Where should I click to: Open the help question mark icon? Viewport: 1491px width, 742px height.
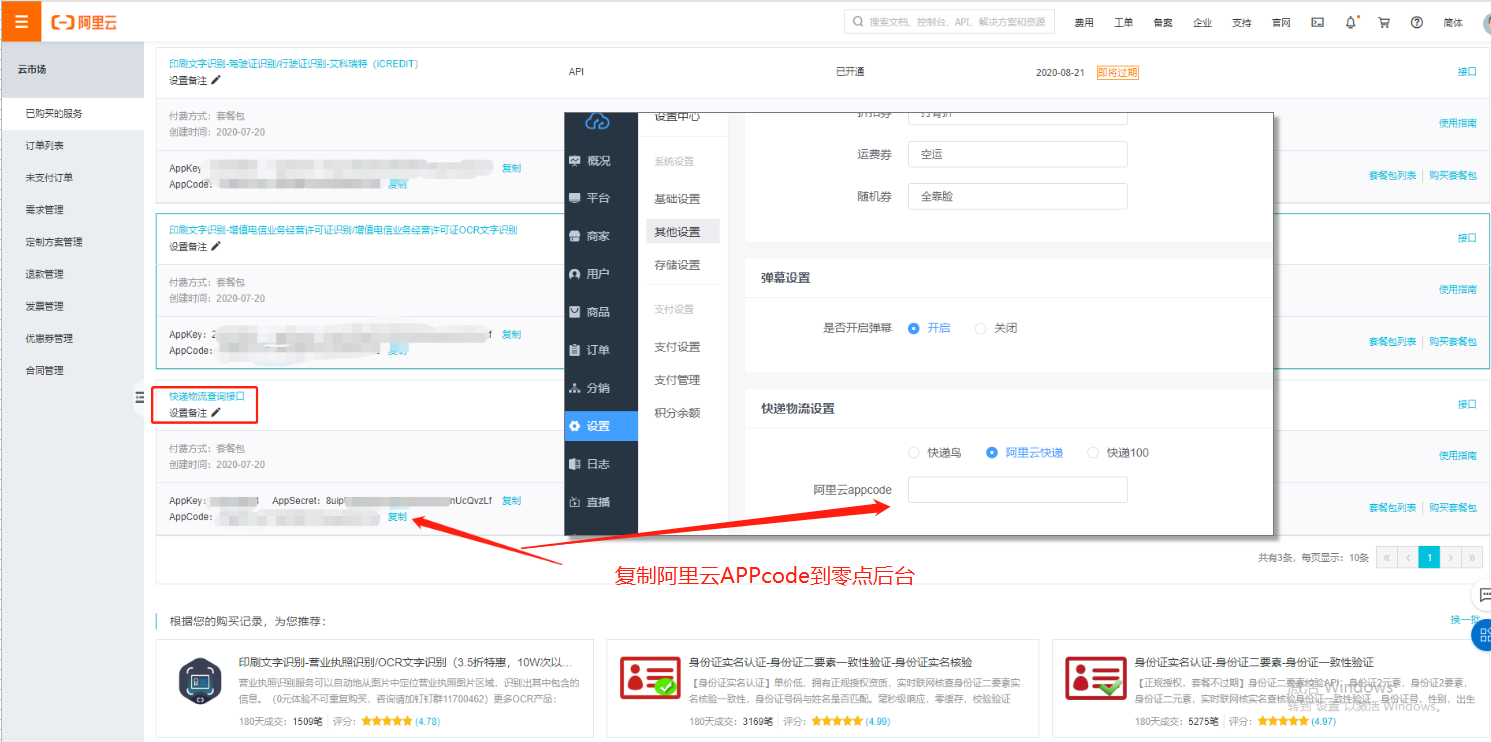pos(1417,22)
